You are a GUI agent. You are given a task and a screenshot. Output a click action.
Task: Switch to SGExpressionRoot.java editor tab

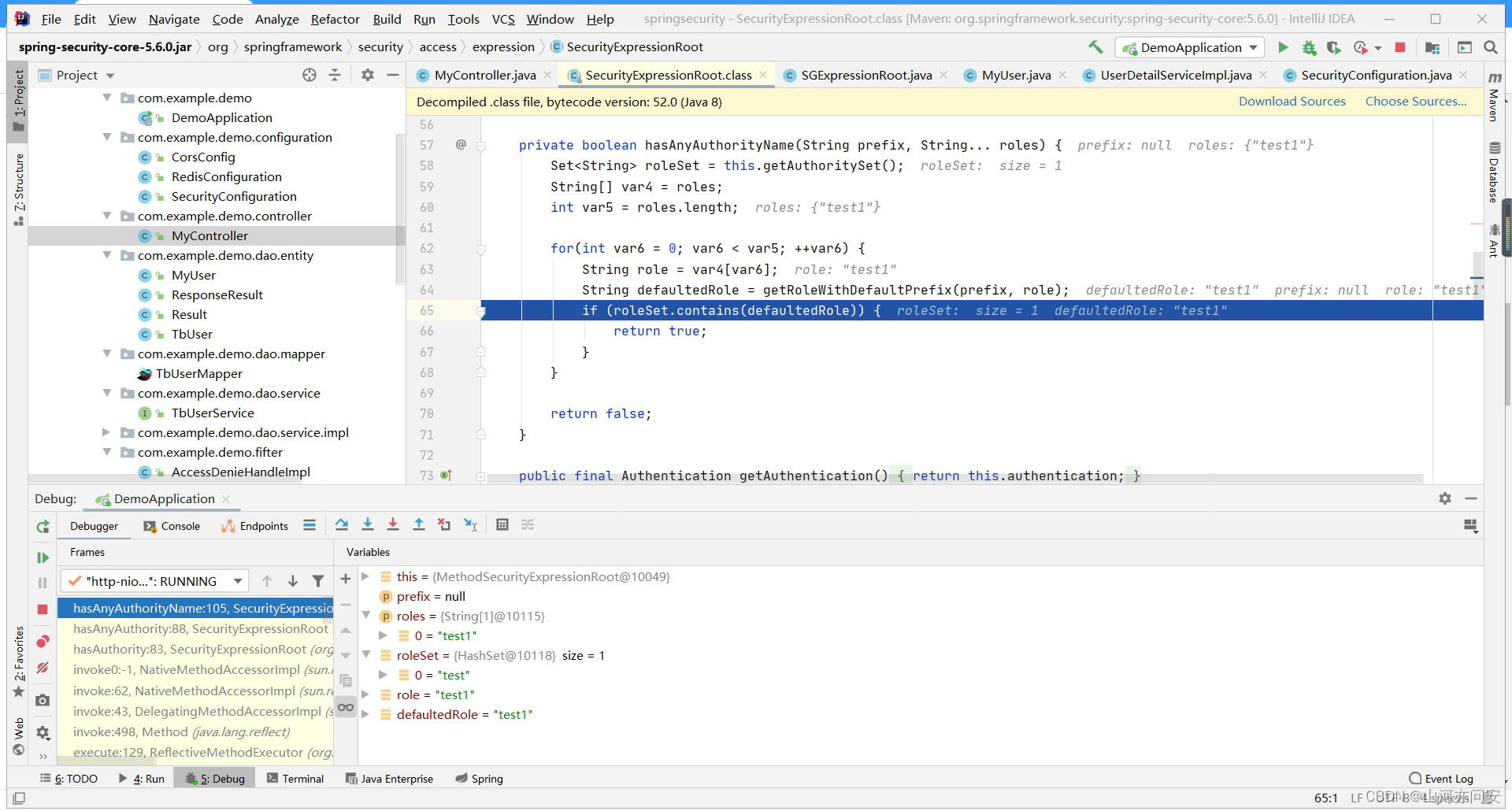pyautogui.click(x=866, y=75)
